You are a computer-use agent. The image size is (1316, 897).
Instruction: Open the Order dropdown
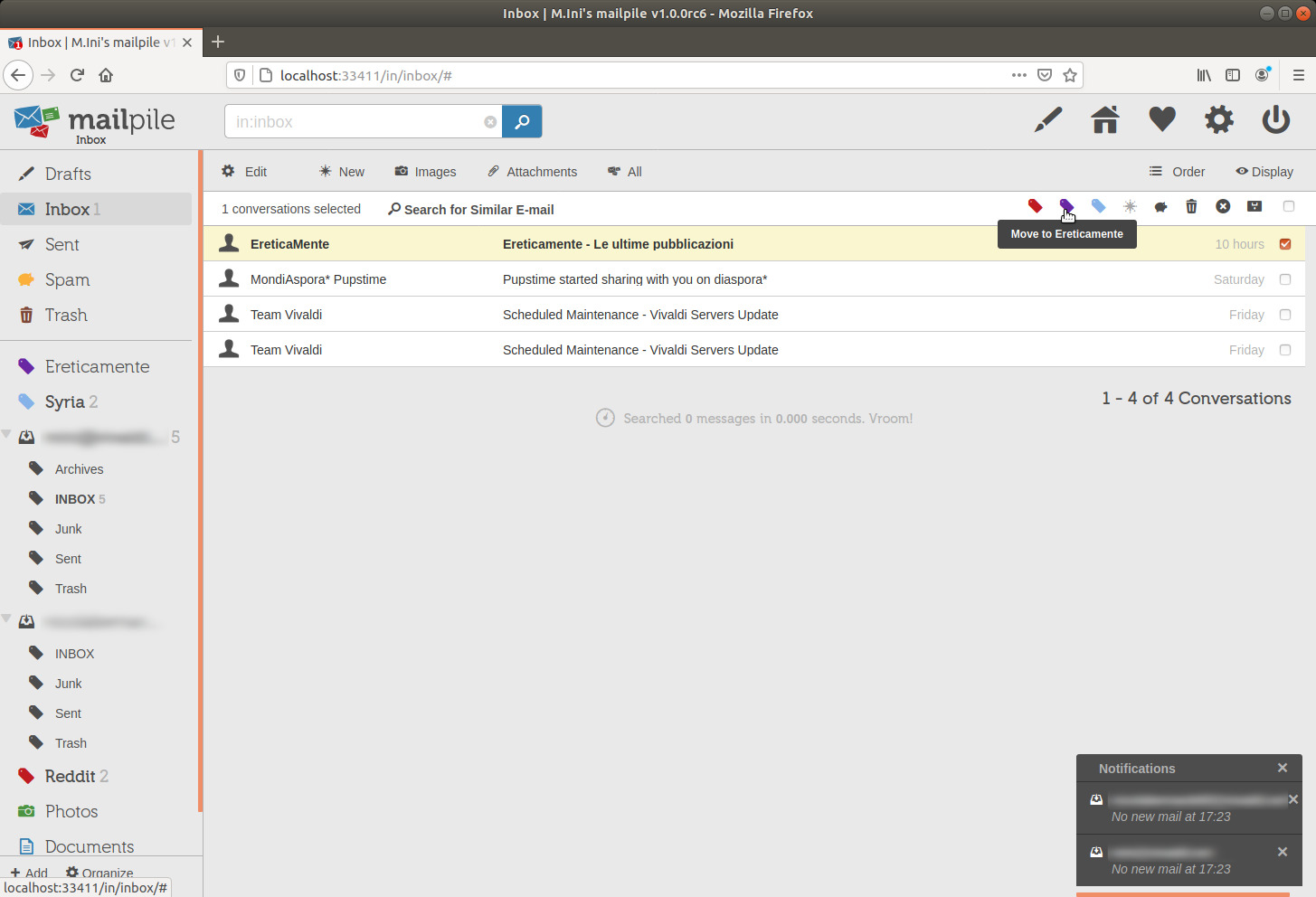pyautogui.click(x=1177, y=172)
